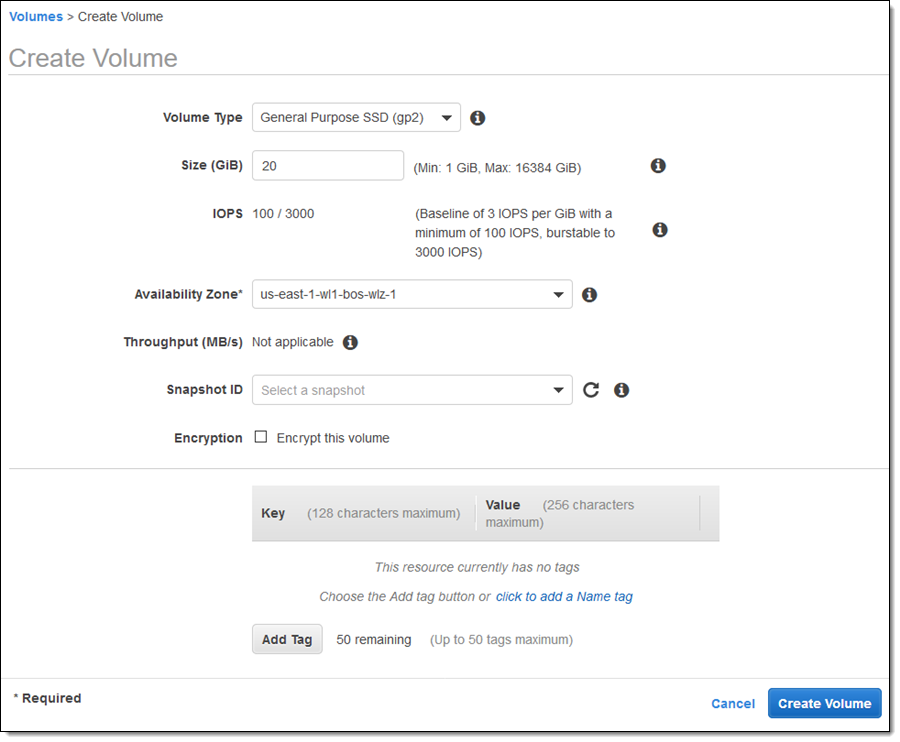Image resolution: width=900 pixels, height=742 pixels.
Task: Refresh the Snapshot ID list
Action: [x=591, y=390]
